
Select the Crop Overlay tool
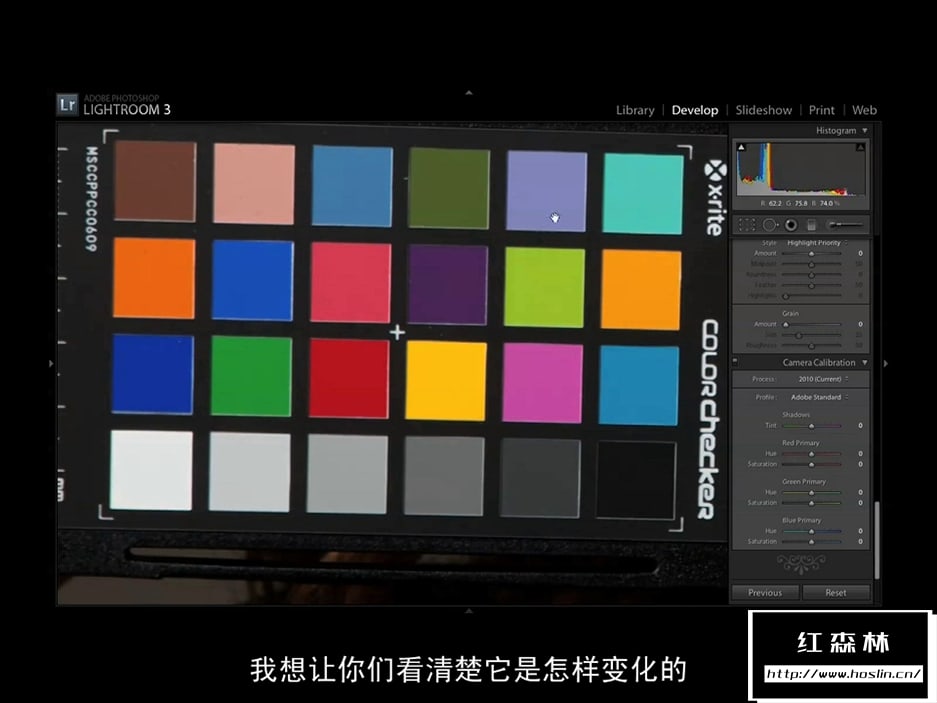click(x=746, y=225)
